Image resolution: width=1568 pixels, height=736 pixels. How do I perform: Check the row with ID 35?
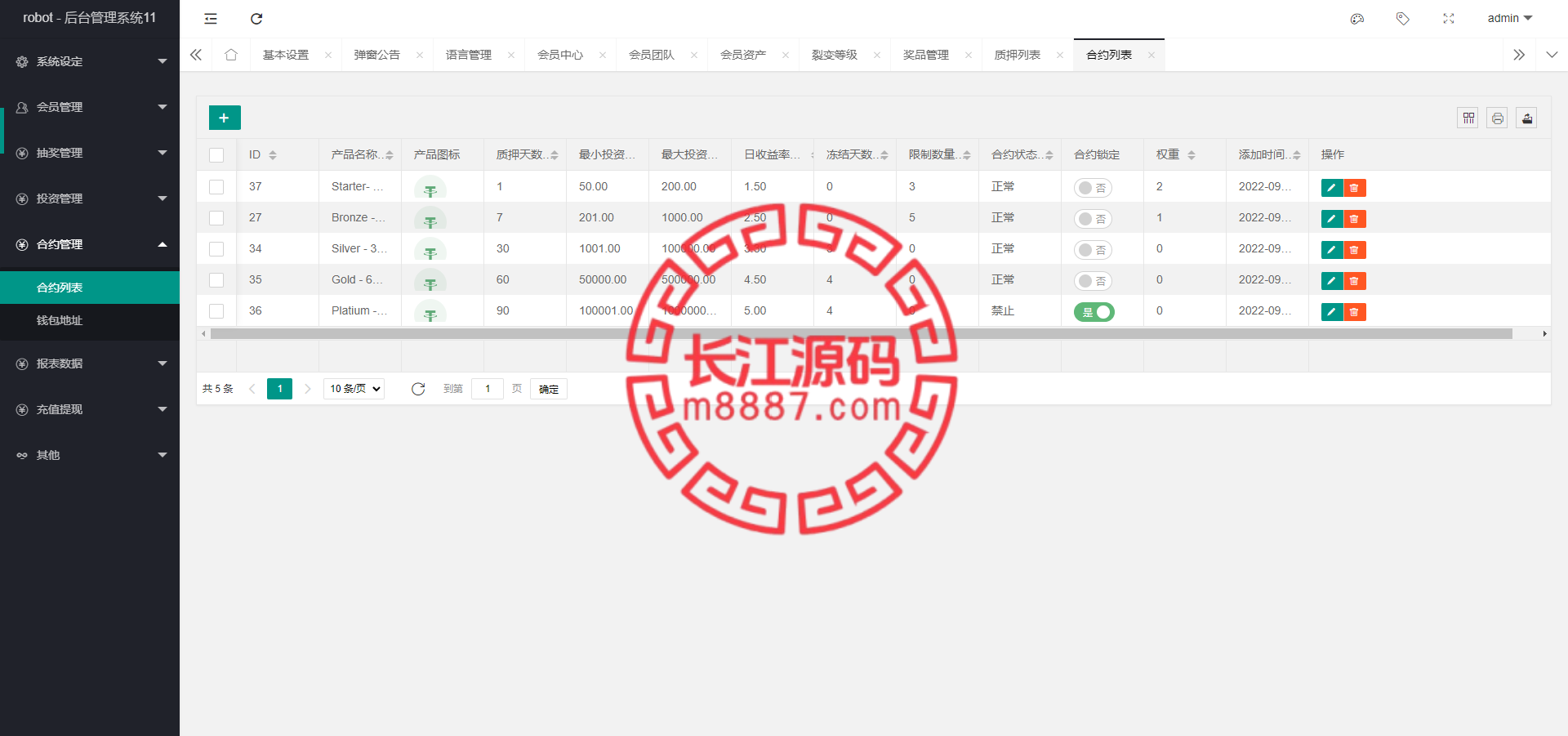[216, 280]
